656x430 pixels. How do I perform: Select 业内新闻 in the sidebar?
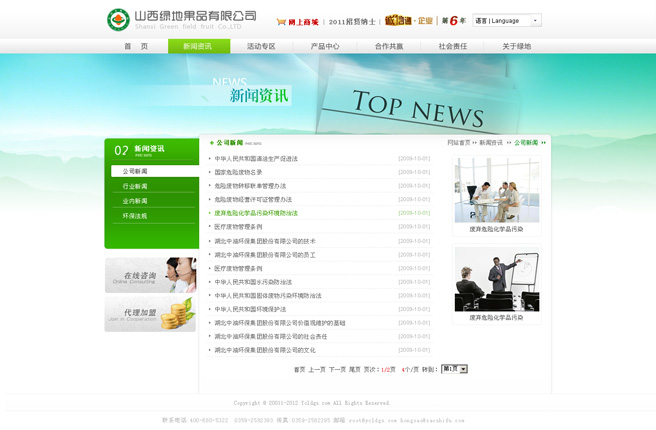(x=135, y=201)
